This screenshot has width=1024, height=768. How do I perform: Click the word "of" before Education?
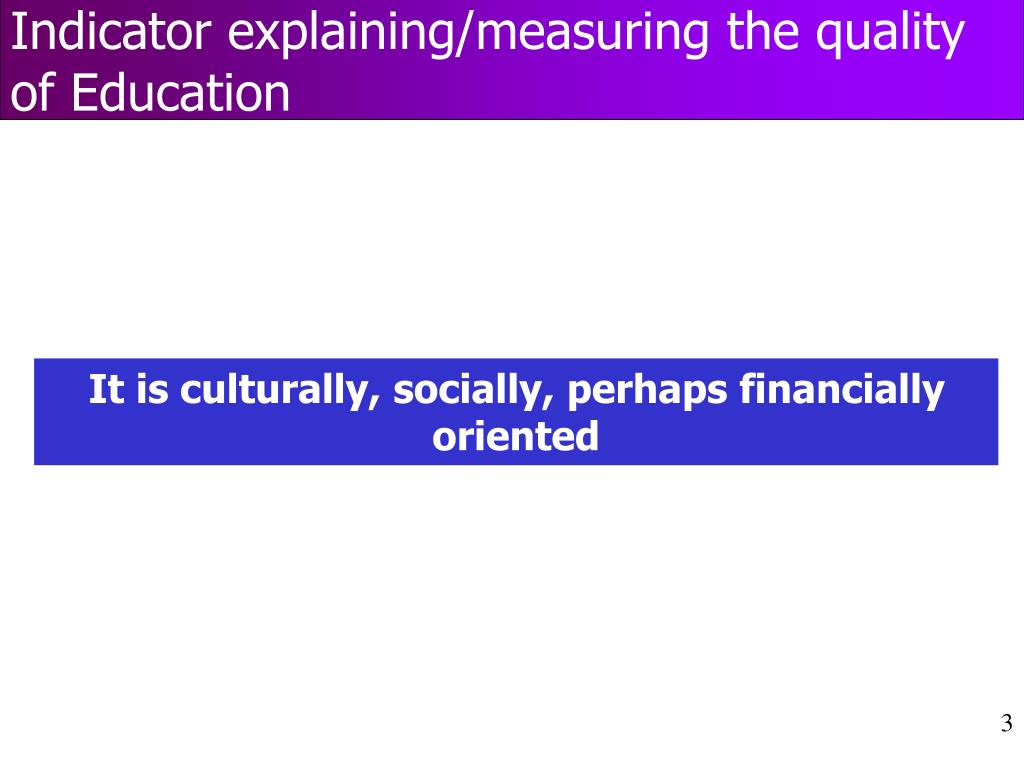click(32, 92)
